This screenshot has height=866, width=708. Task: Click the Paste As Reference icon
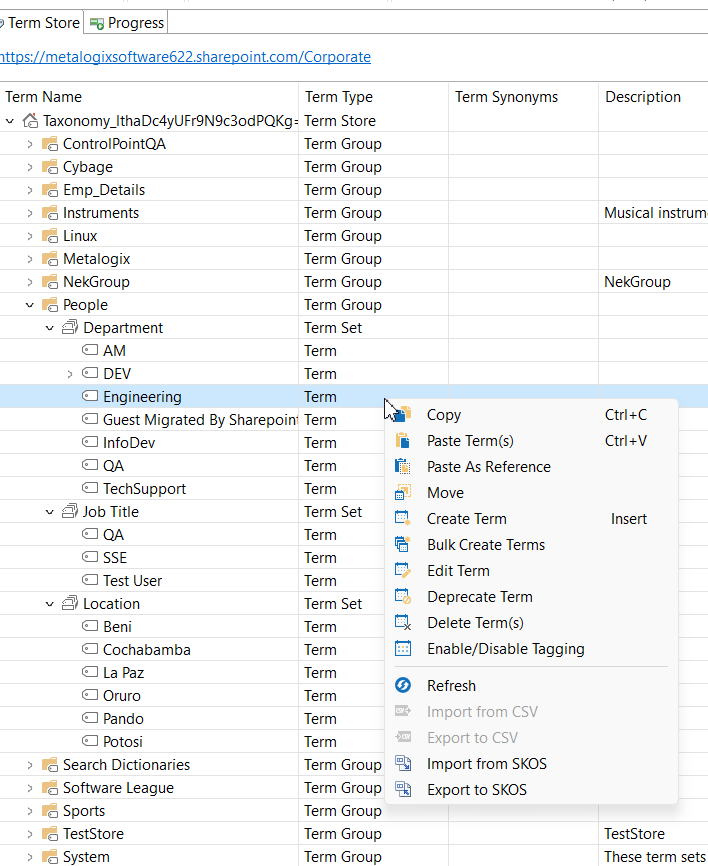(404, 467)
